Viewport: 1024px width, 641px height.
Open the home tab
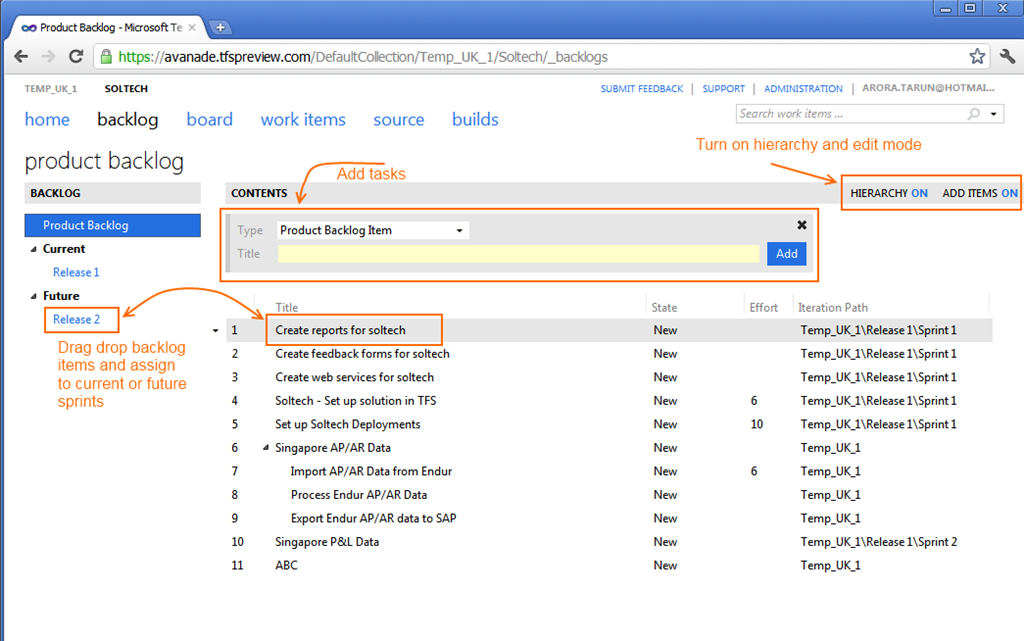click(47, 119)
